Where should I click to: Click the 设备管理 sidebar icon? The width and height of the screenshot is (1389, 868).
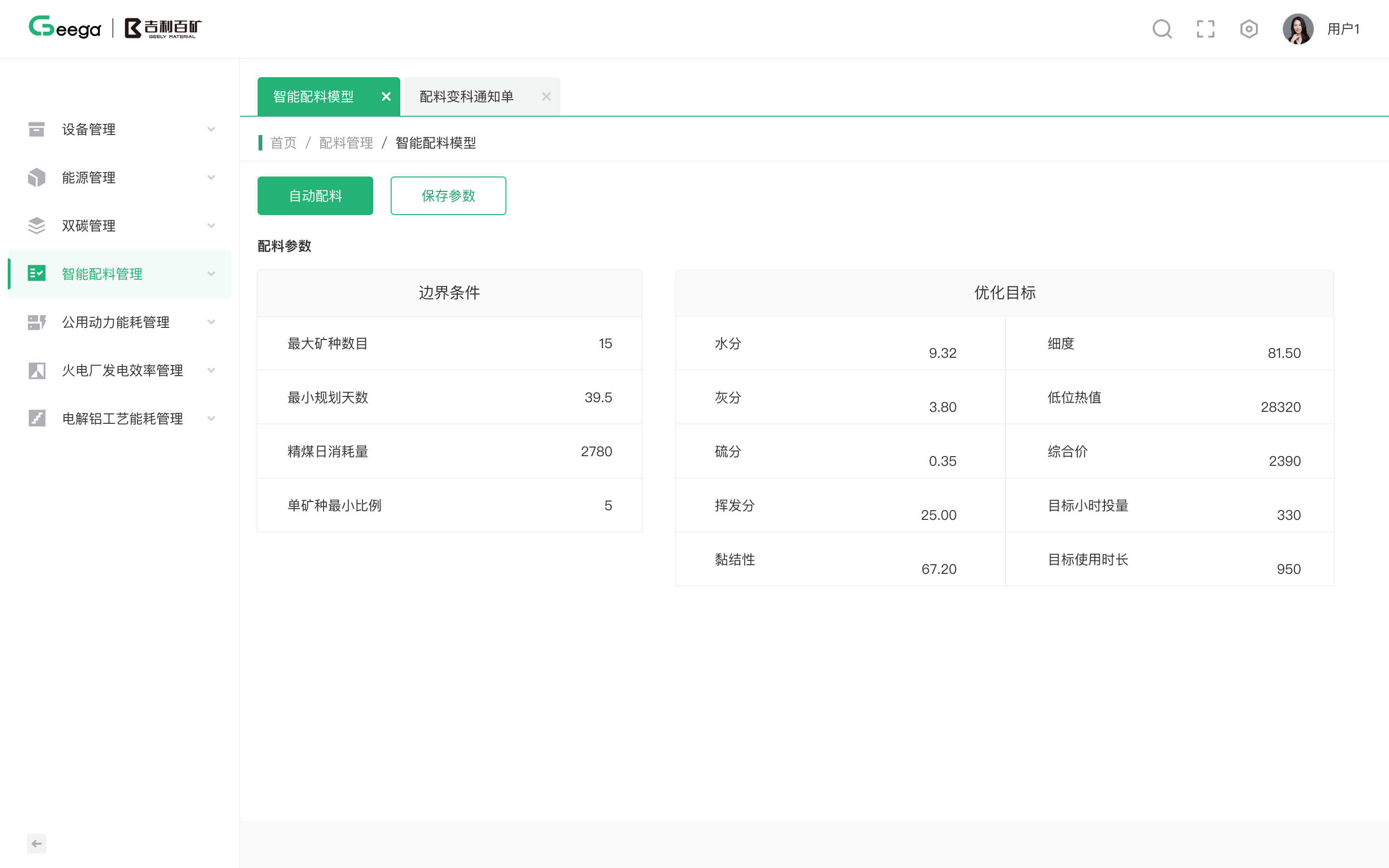pos(37,129)
